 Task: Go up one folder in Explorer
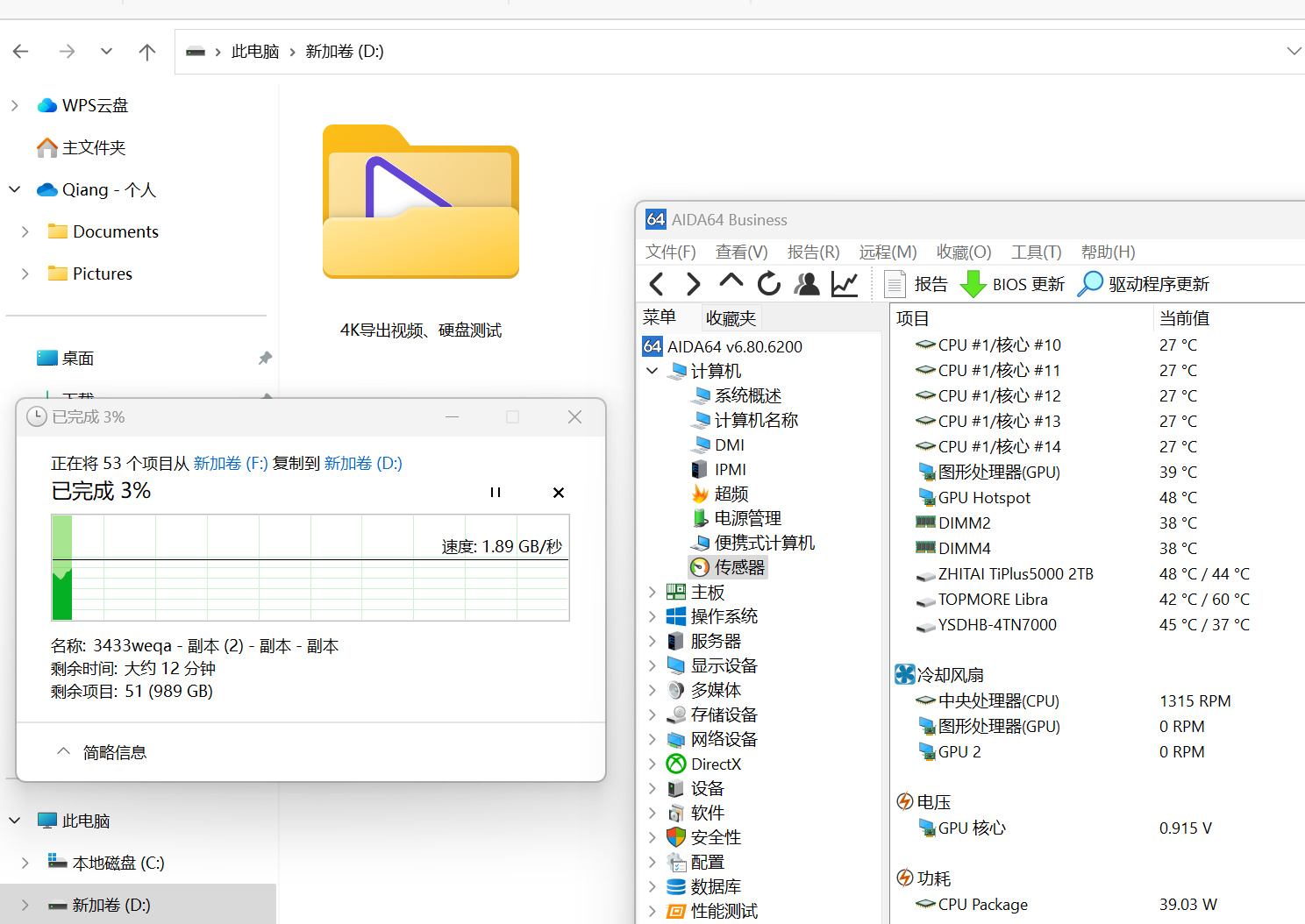147,52
